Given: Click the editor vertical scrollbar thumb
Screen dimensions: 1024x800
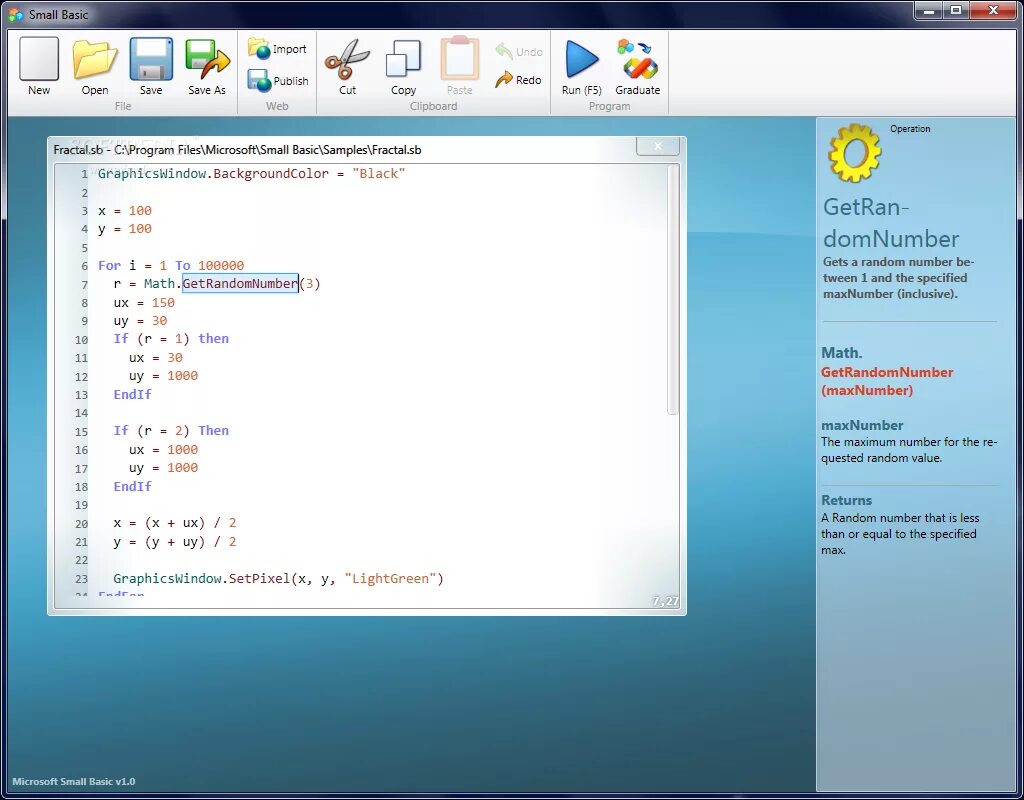Looking at the screenshot, I should pos(672,290).
